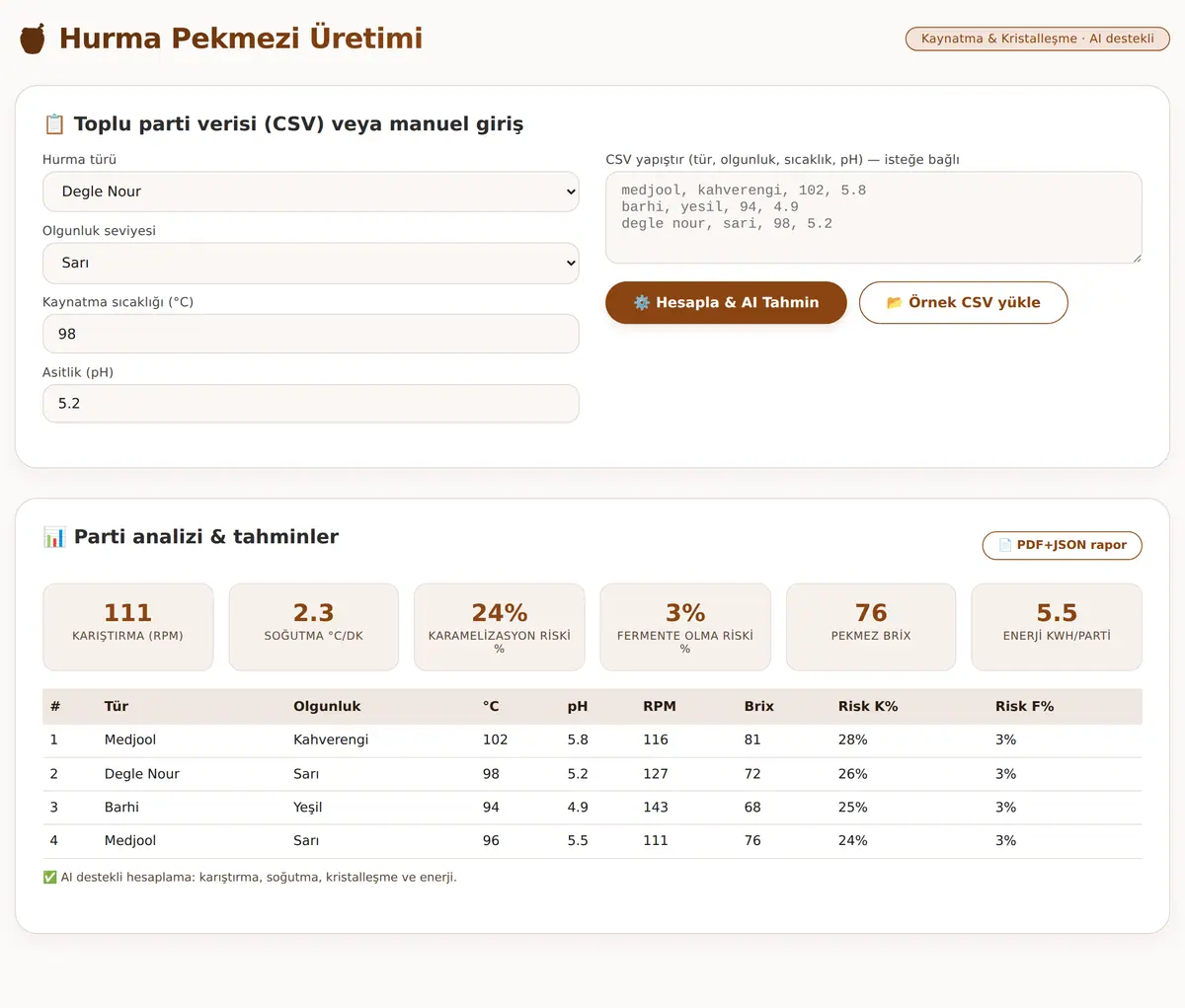Click the green checkmark icon in status line
Screen dimensions: 1185x1008
click(49, 878)
